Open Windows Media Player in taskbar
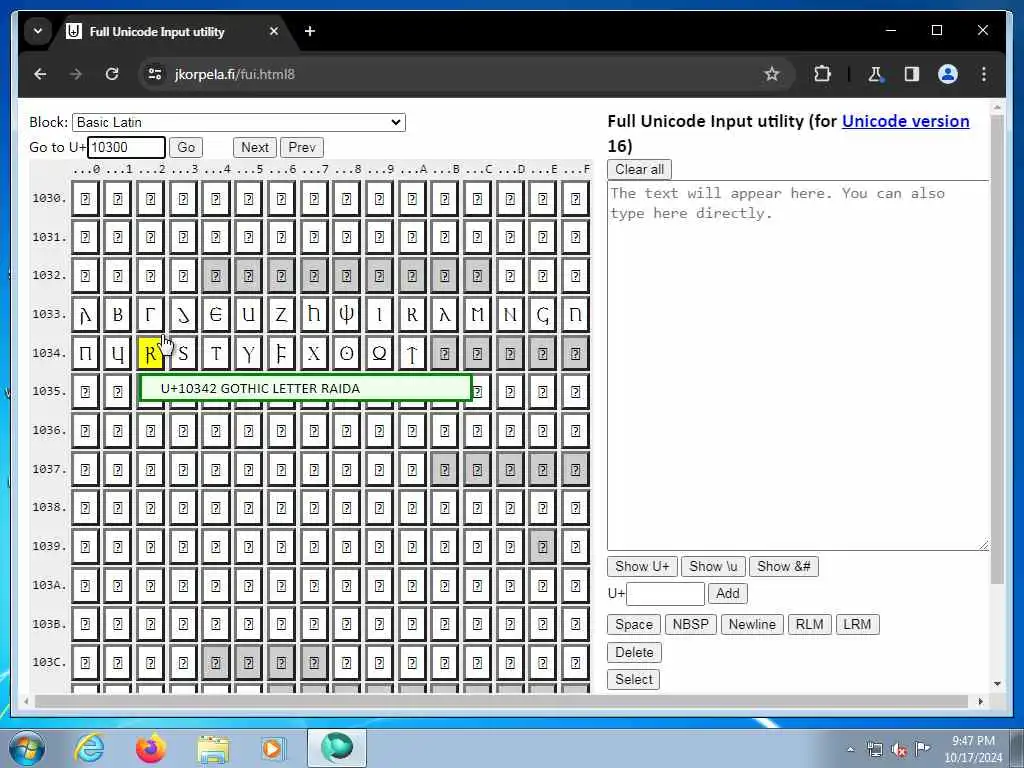 point(273,748)
